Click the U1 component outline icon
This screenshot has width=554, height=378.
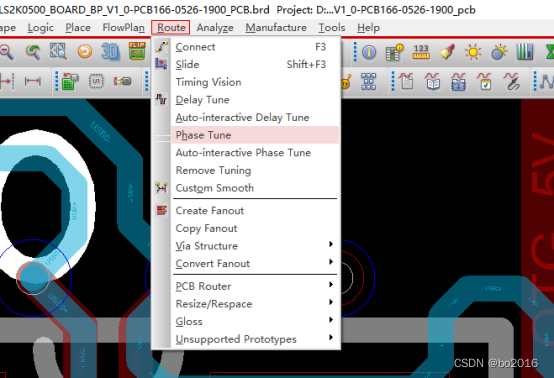point(96,82)
